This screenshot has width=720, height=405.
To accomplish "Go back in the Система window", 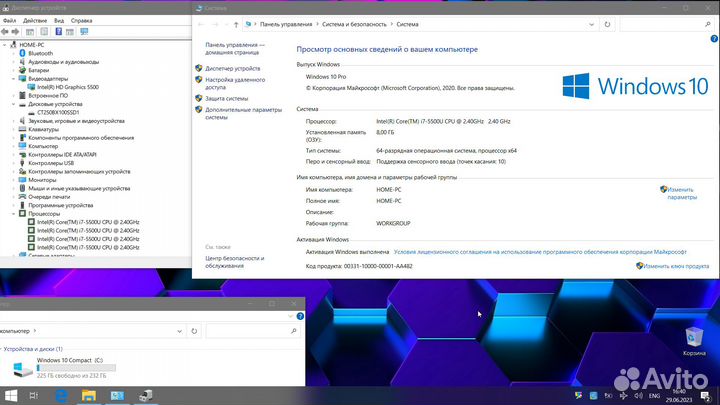I will click(x=201, y=24).
